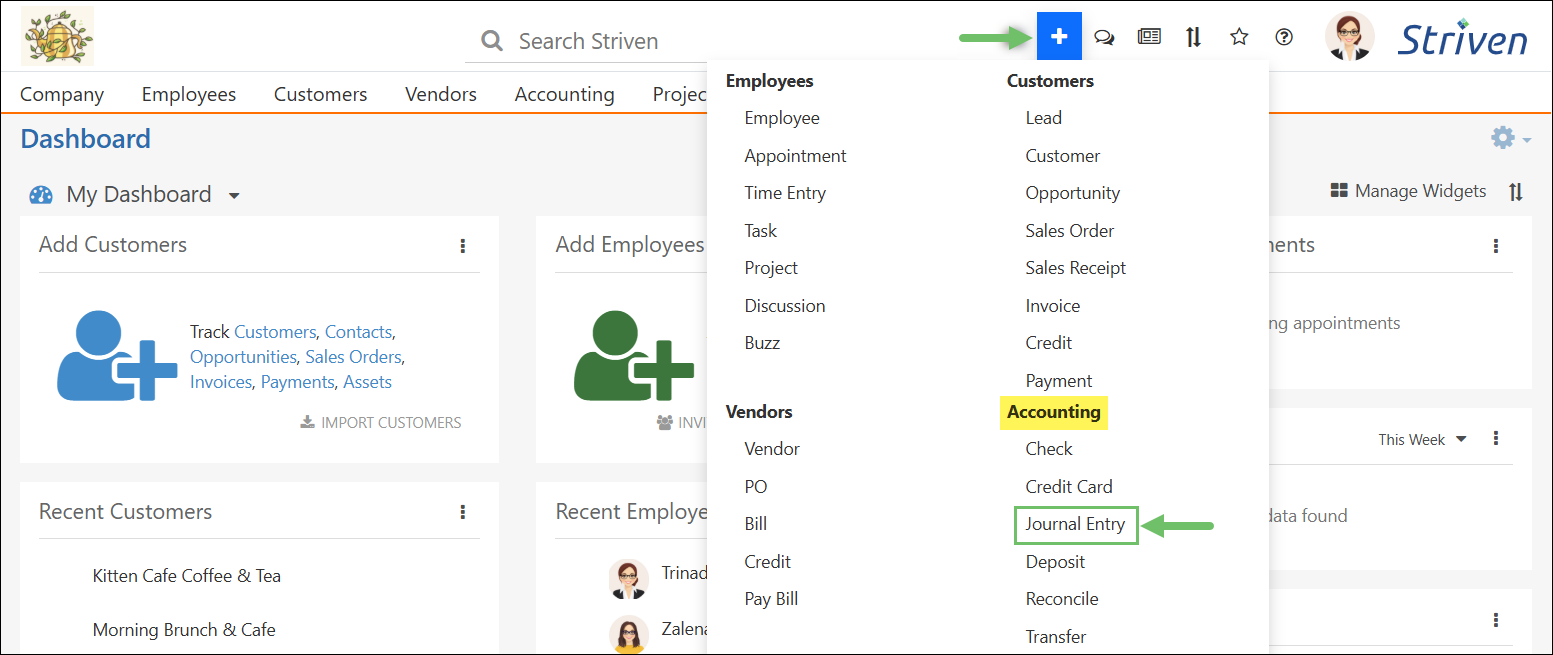
Task: Open the Invoices link in Add Customers
Action: (x=220, y=382)
